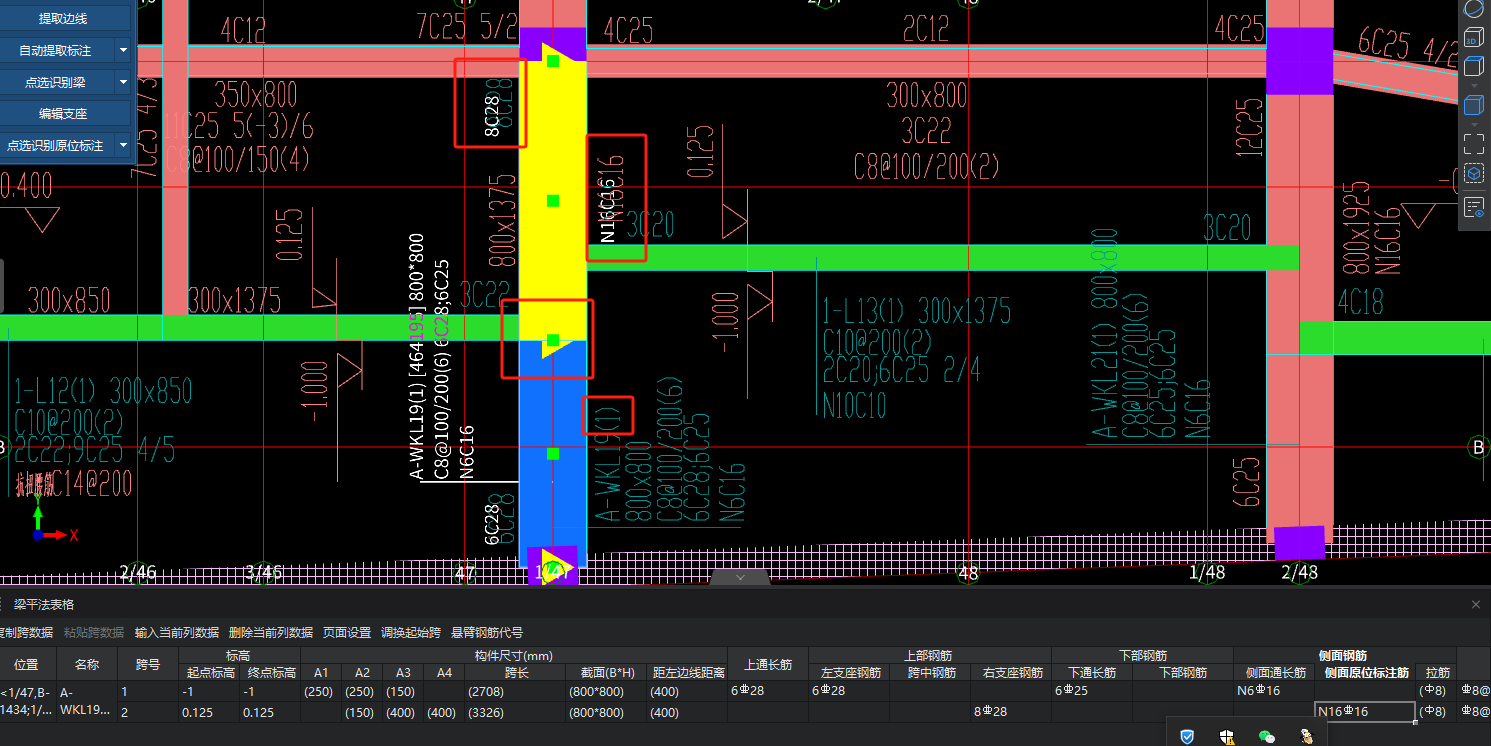Viewport: 1491px width, 746px height.
Task: Close the 梁平法表格 panel
Action: (x=1476, y=604)
